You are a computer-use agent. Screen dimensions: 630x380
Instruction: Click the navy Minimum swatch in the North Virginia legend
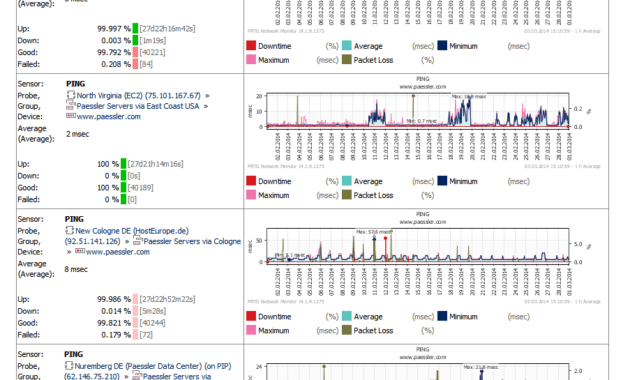pos(442,181)
